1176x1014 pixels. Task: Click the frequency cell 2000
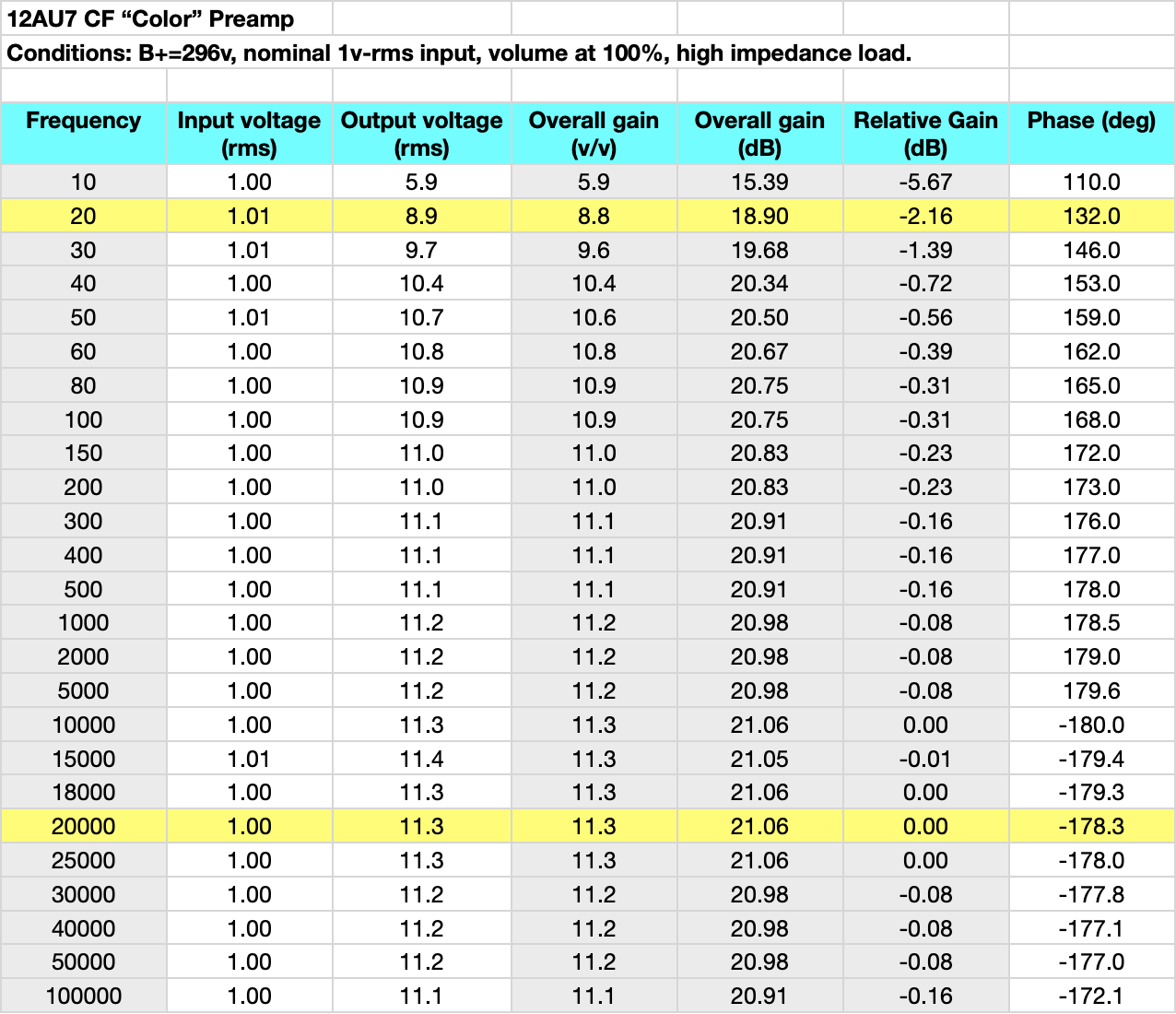[x=84, y=656]
